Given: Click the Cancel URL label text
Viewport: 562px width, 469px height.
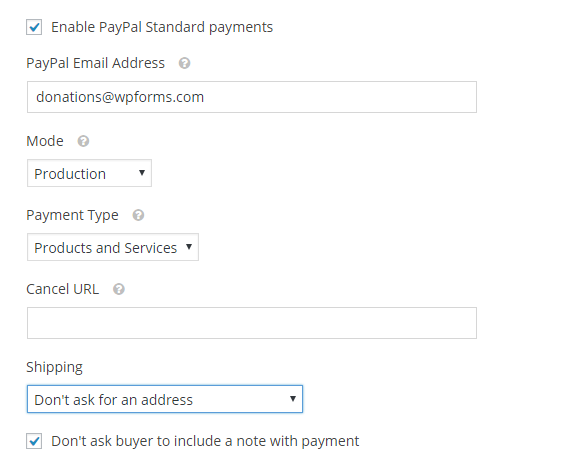Looking at the screenshot, I should [63, 289].
